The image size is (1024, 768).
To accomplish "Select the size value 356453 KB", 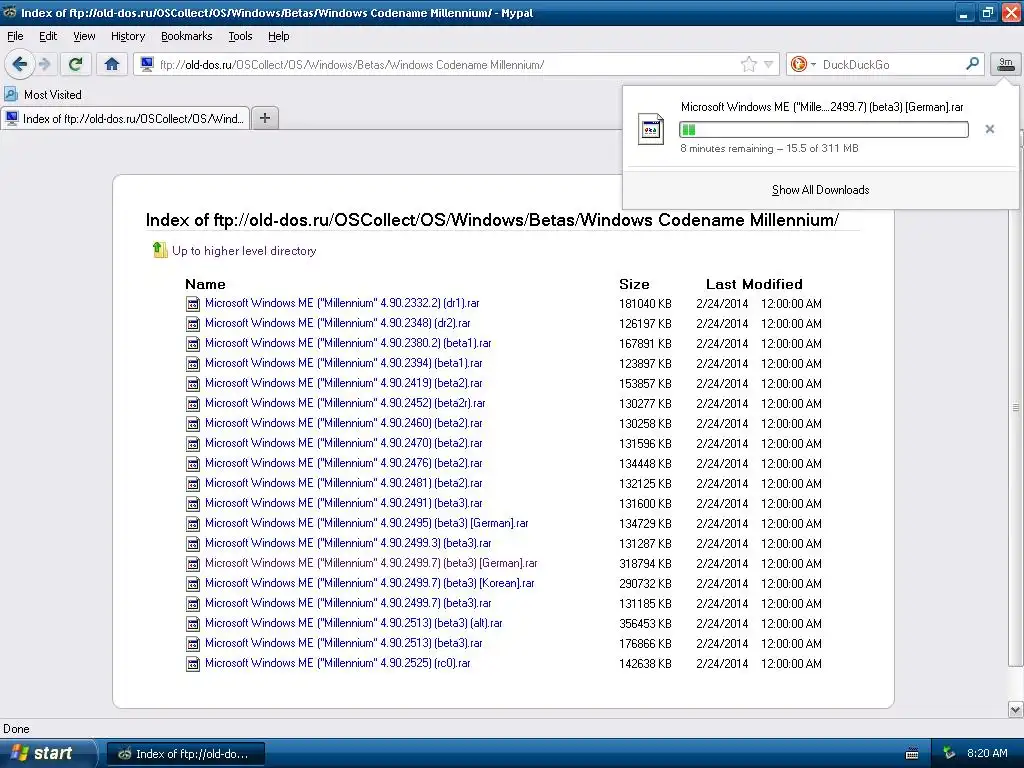I will coord(645,624).
